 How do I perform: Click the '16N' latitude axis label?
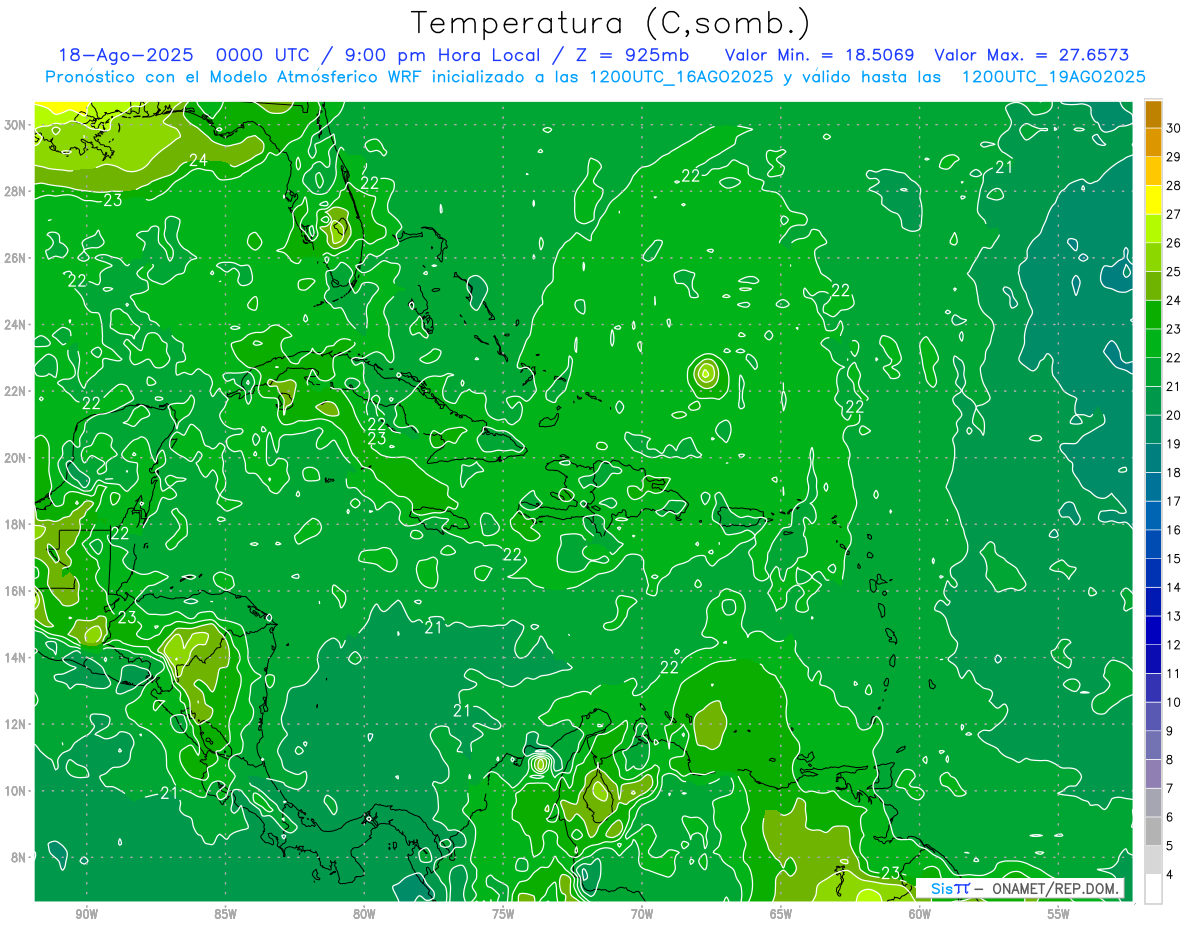(16, 591)
